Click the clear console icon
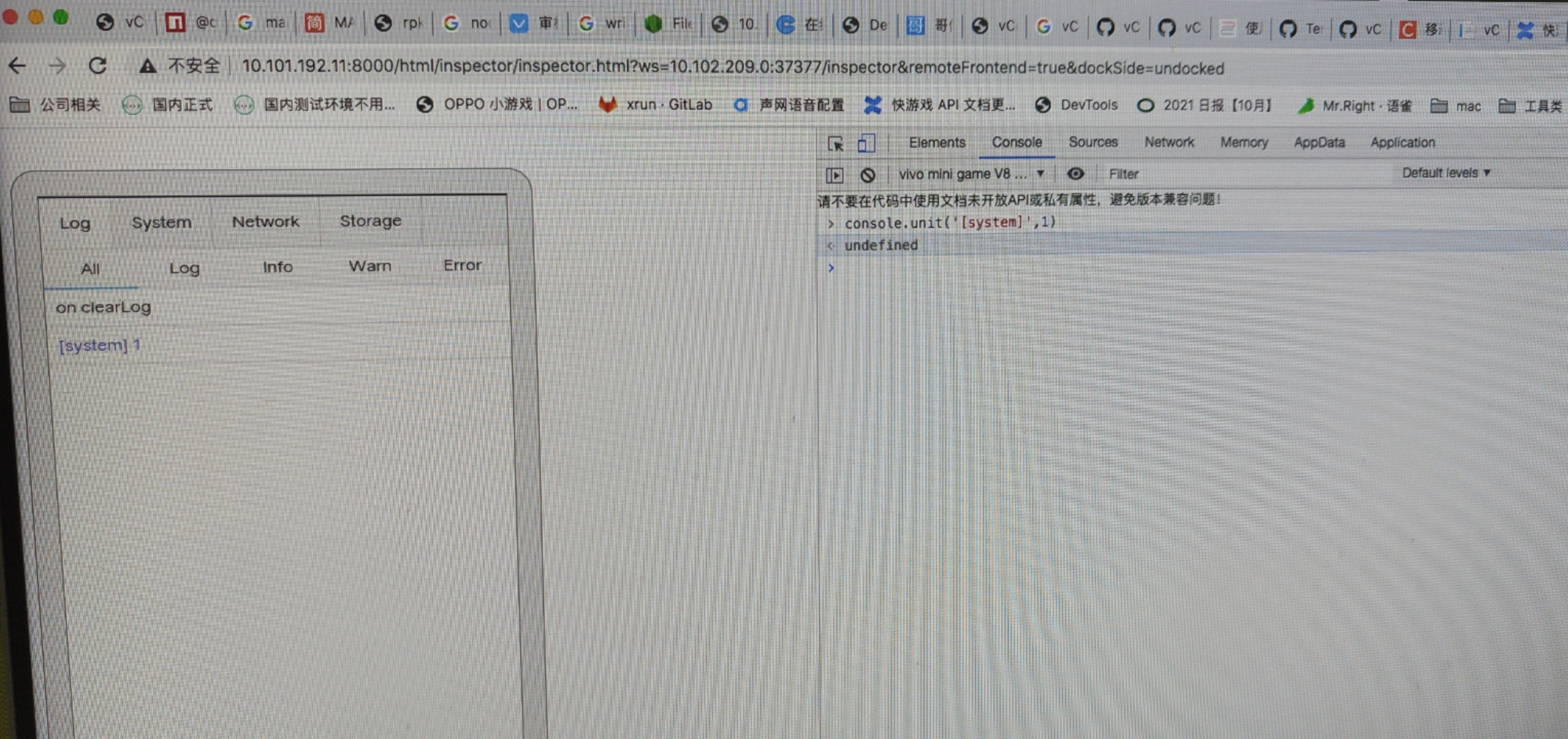1568x739 pixels. coord(868,174)
